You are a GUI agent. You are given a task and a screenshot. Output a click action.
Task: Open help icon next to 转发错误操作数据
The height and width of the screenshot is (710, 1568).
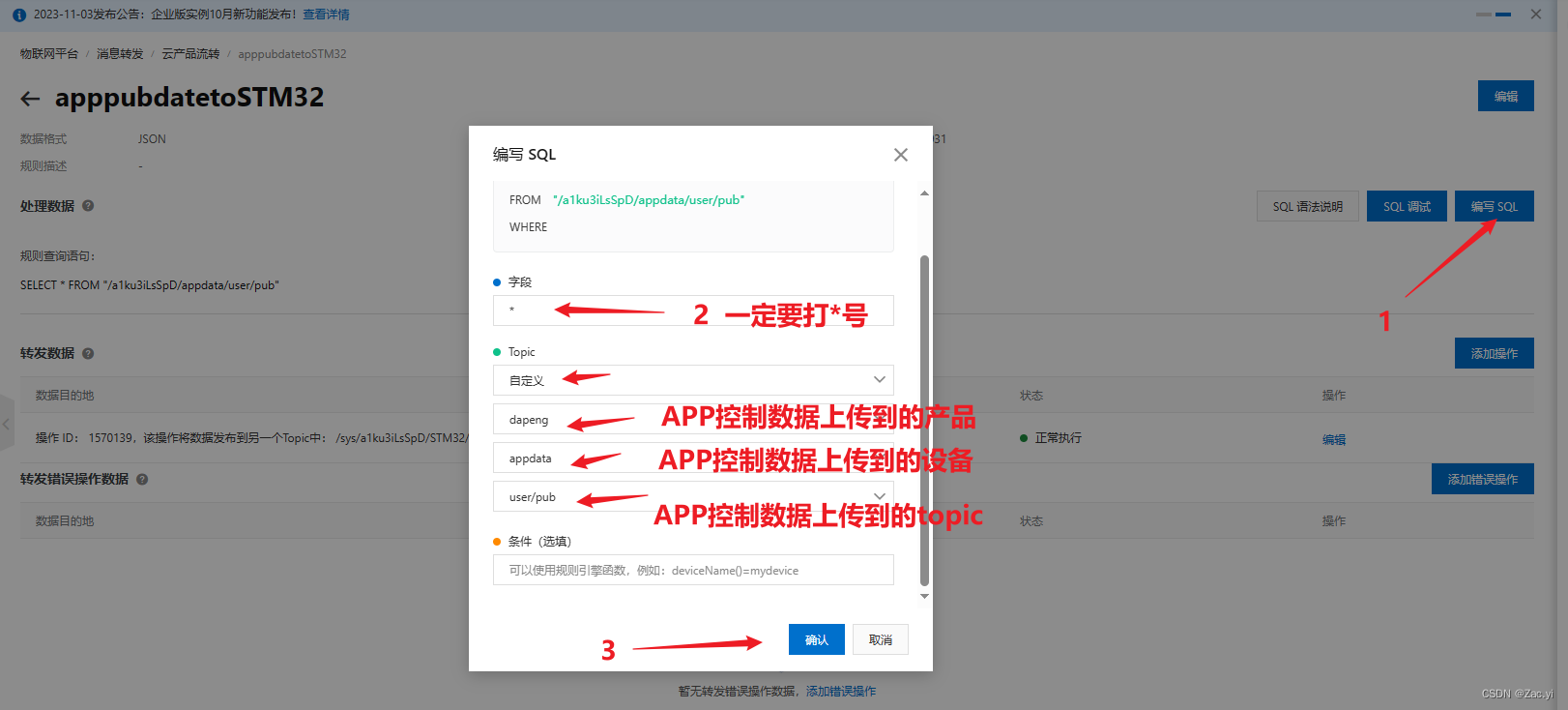pos(142,479)
